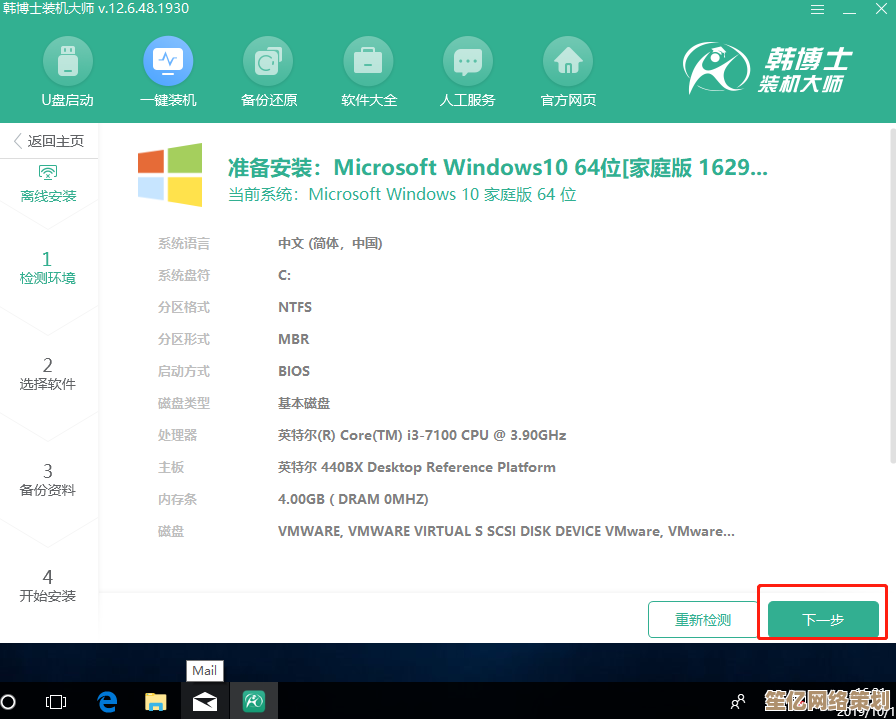Open File Explorer from the taskbar

tap(155, 702)
